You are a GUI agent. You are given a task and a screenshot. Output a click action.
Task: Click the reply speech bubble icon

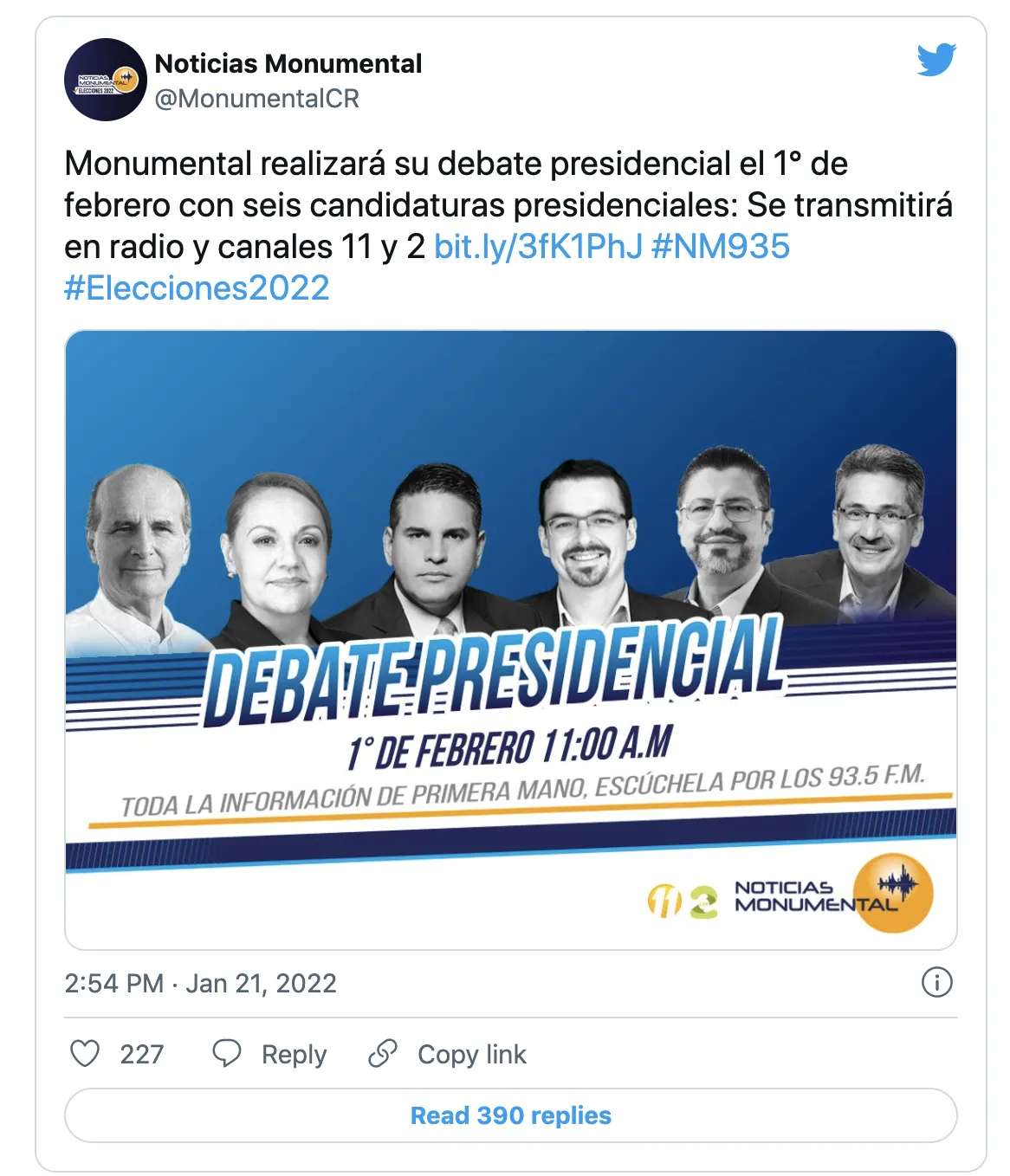click(227, 1053)
